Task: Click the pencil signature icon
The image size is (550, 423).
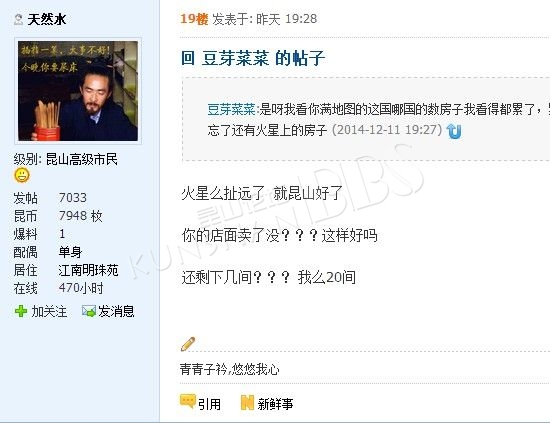Action: 188,344
